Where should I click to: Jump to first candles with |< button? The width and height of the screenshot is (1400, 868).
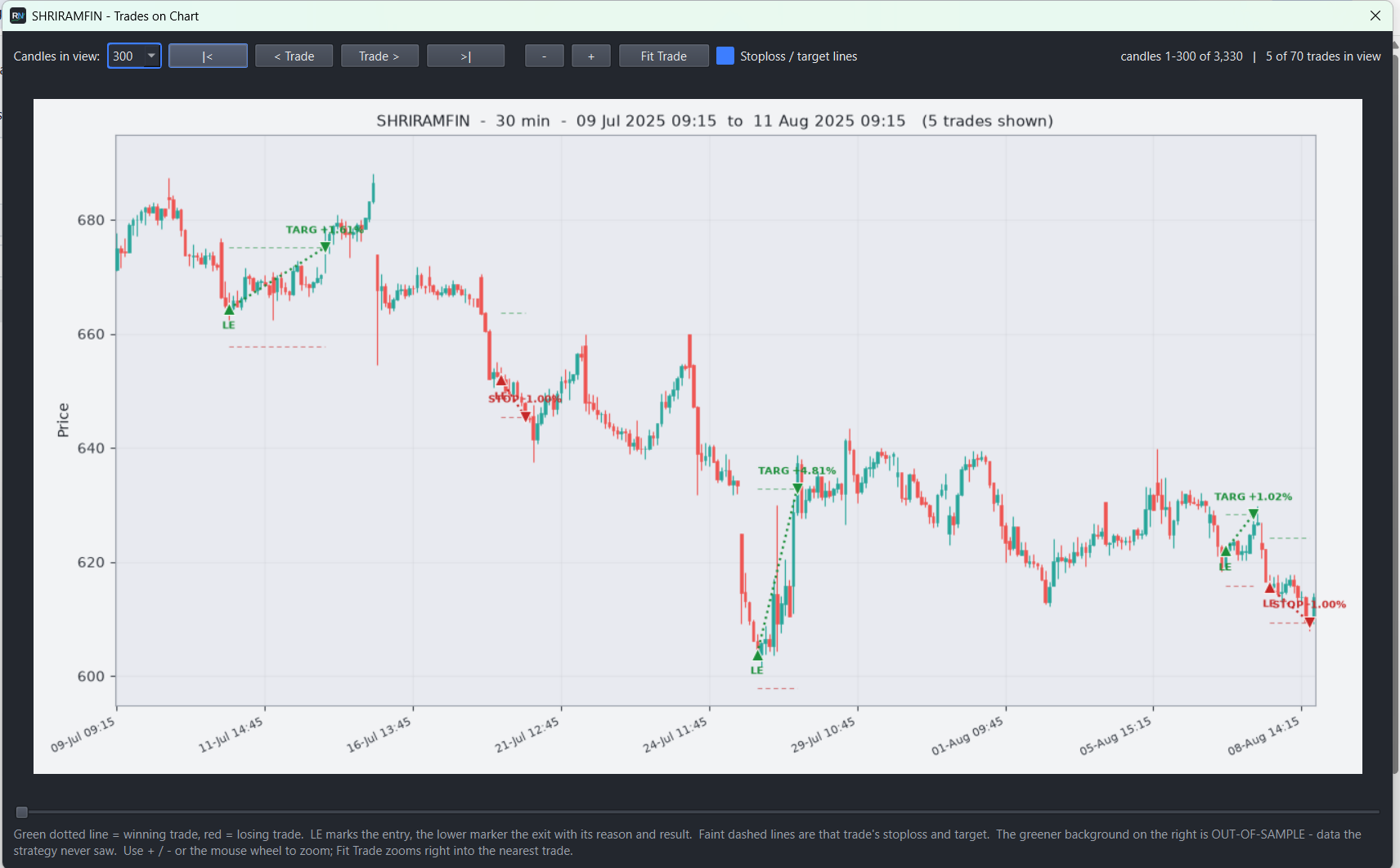pos(208,56)
